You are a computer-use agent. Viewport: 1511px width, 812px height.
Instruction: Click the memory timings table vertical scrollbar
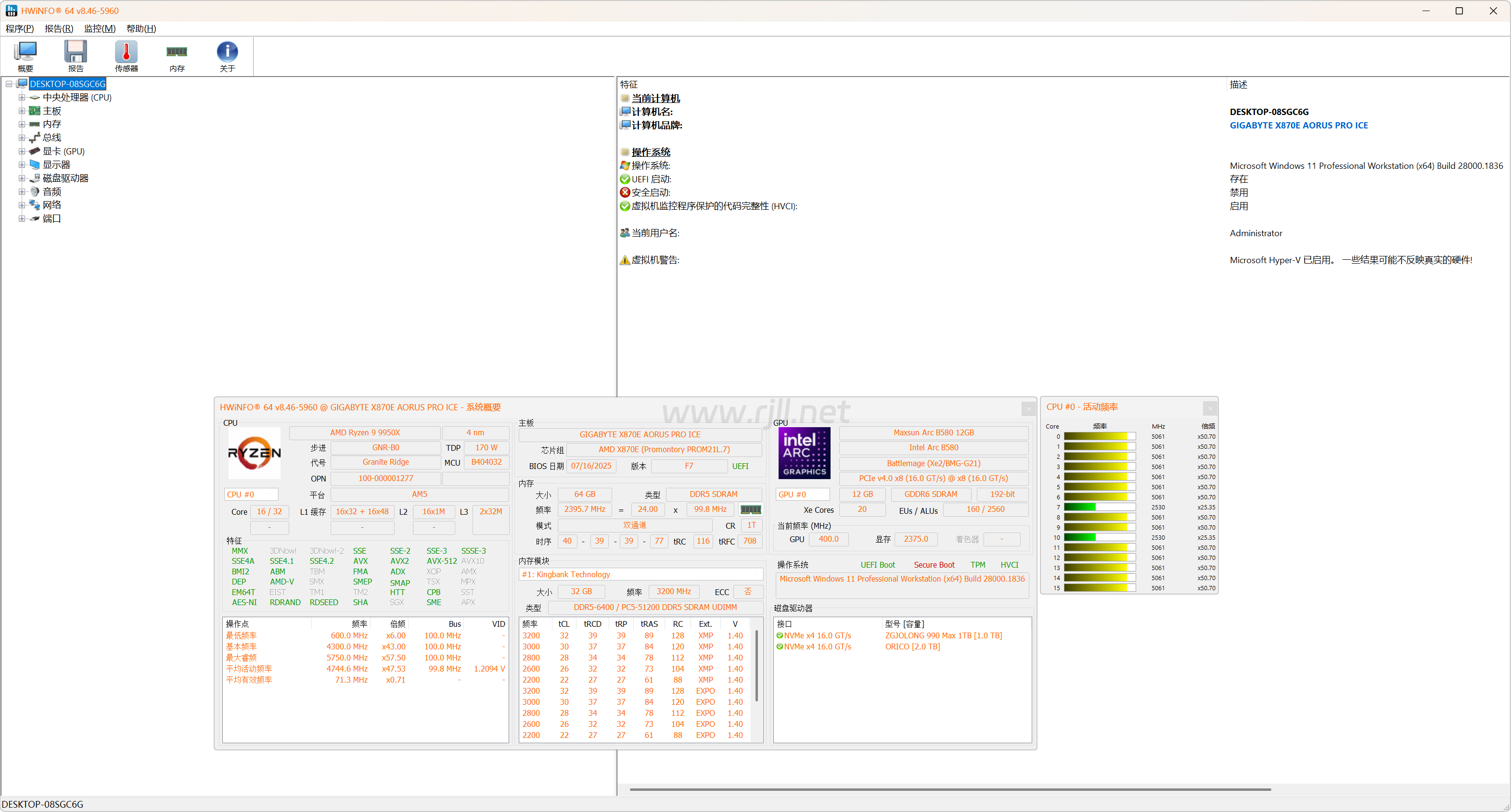(756, 665)
